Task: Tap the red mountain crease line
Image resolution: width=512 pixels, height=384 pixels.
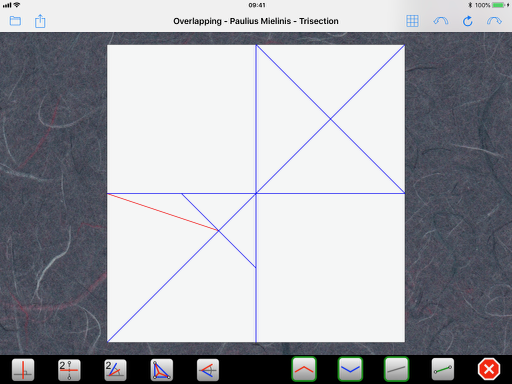Action: pos(163,212)
